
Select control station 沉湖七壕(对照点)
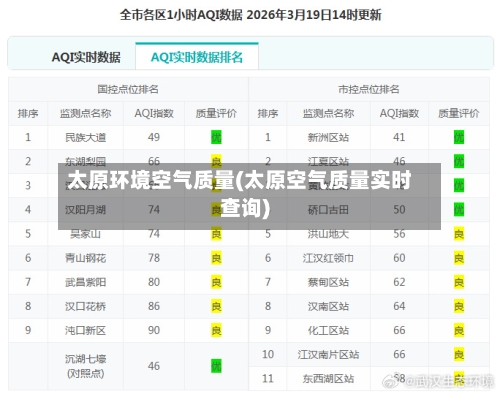point(85,366)
